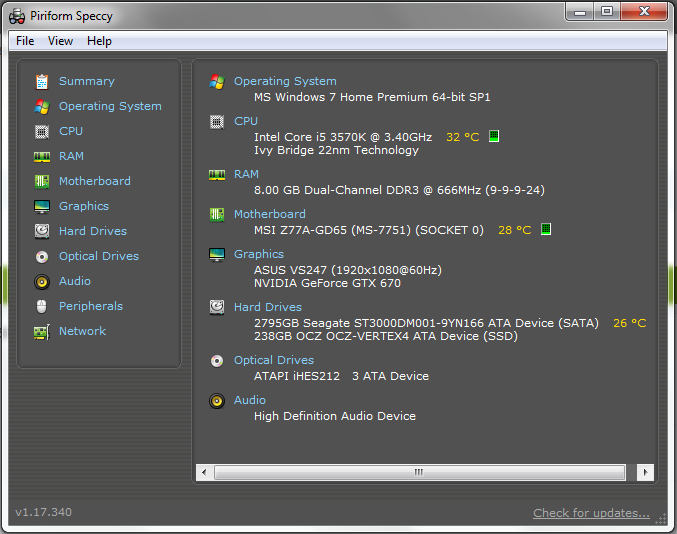Click the horizontal scrollbar left arrow
This screenshot has height=534, width=677.
click(x=204, y=472)
